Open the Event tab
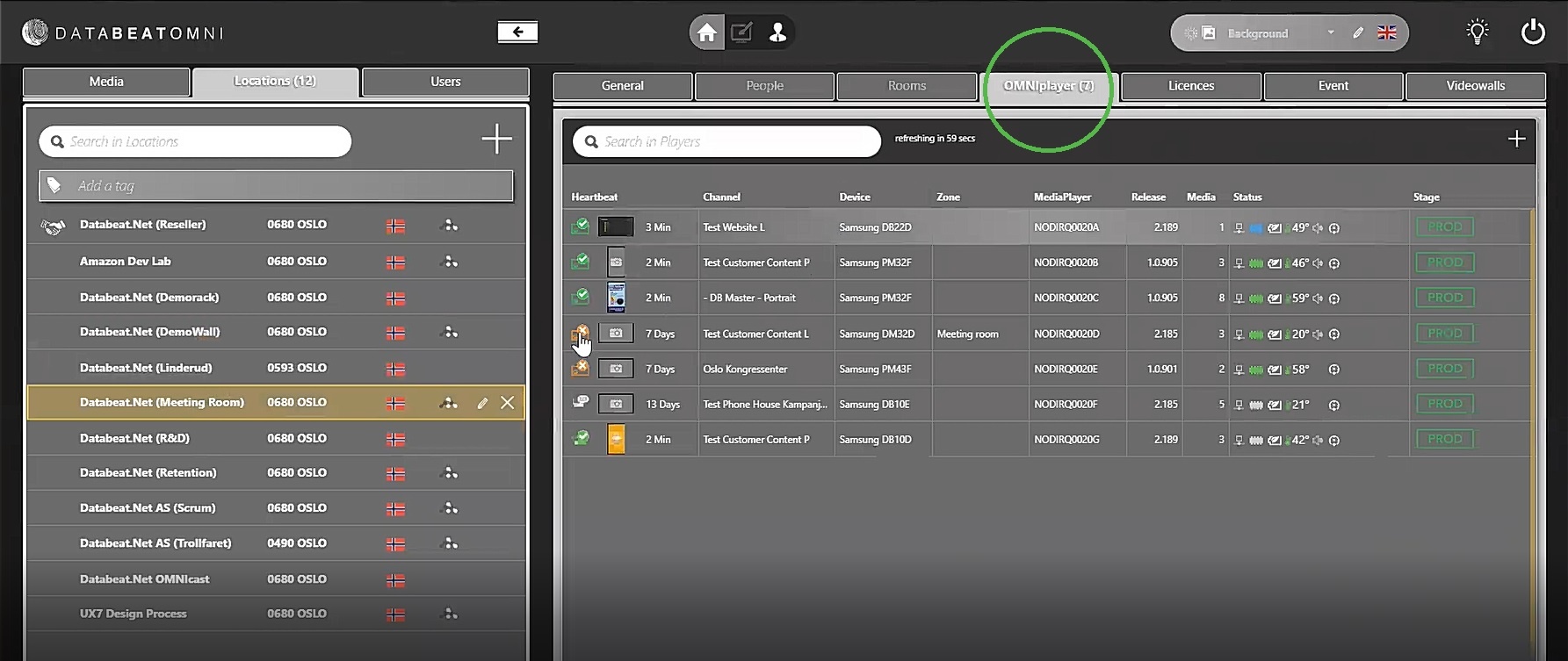Viewport: 1568px width, 661px height. (1333, 86)
